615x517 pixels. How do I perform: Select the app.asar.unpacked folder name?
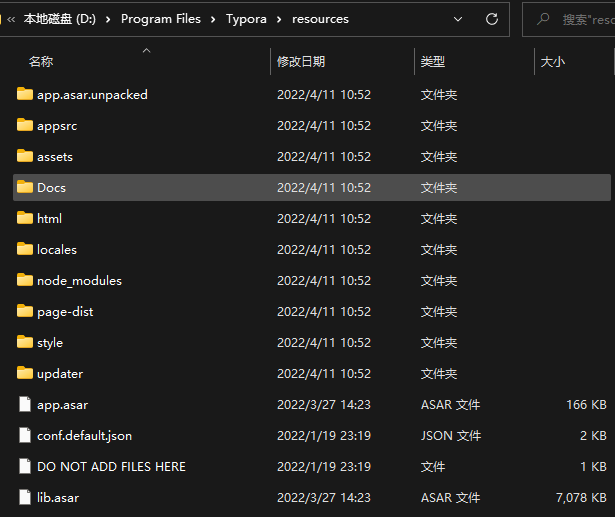click(x=93, y=95)
